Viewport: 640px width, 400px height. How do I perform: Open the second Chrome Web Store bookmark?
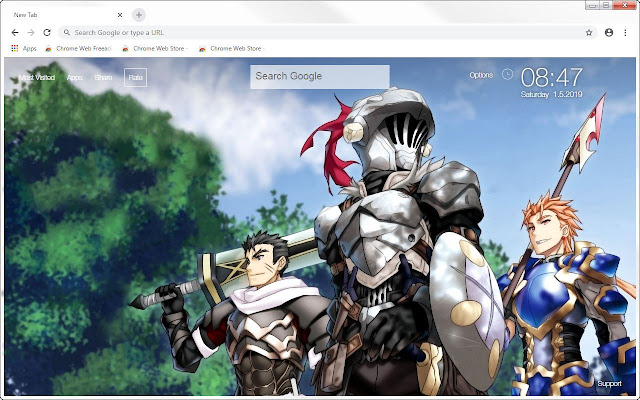[155, 48]
